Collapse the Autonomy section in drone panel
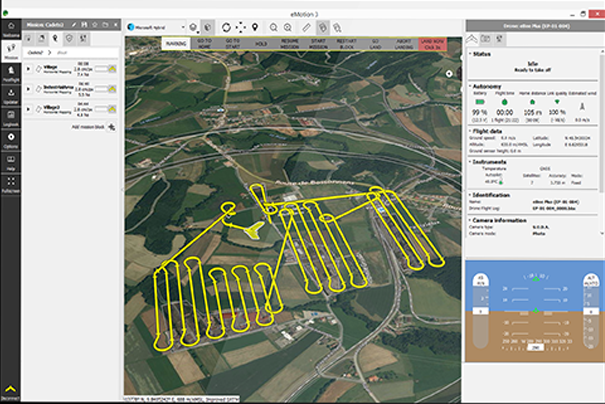Viewport: 605px width, 404px height. tap(471, 87)
